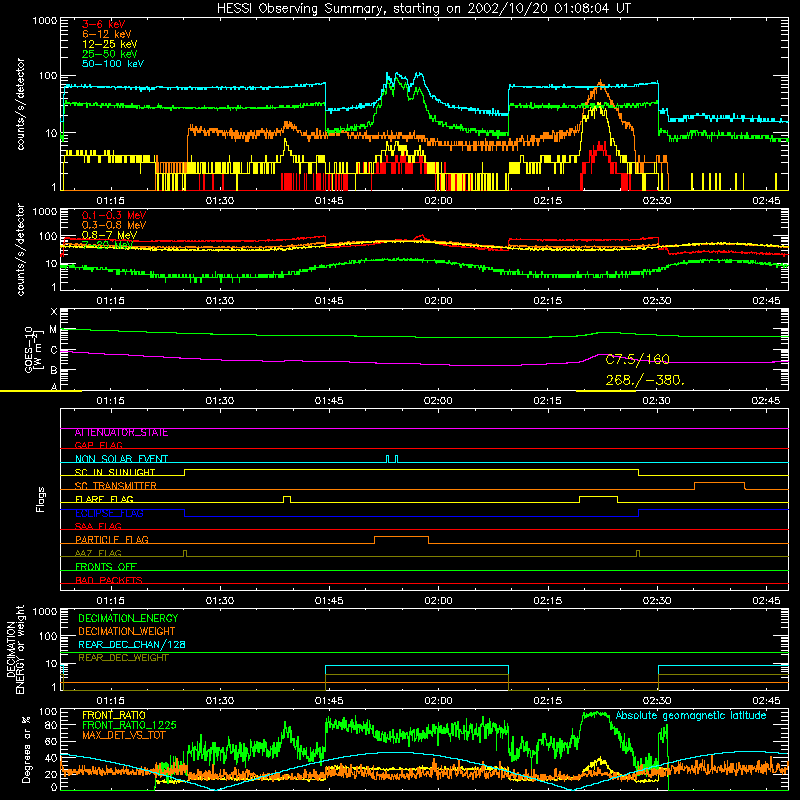Click the 0.8-7 MeV legend label
This screenshot has height=800, width=800.
[109, 235]
